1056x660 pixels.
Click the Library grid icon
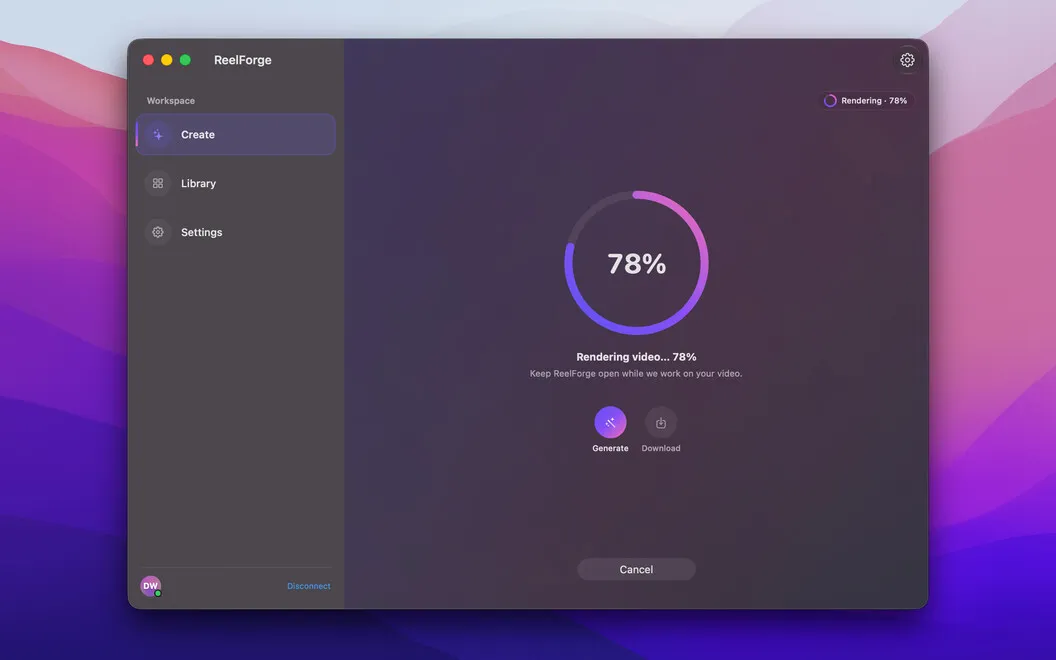[158, 183]
